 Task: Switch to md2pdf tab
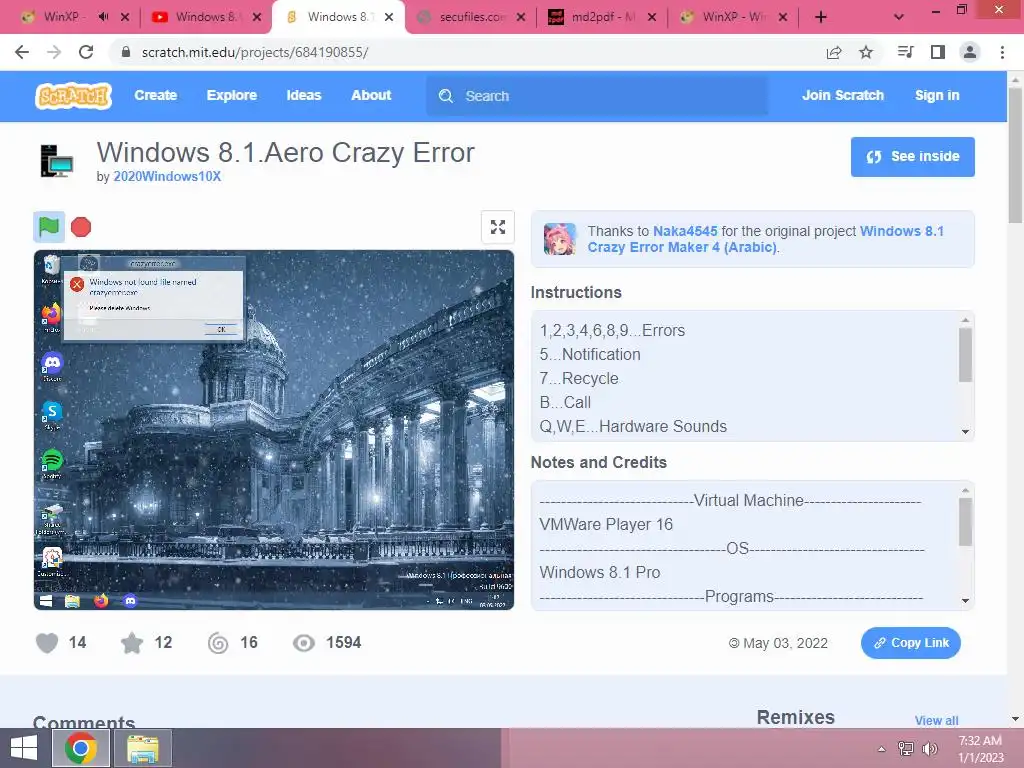click(x=603, y=17)
